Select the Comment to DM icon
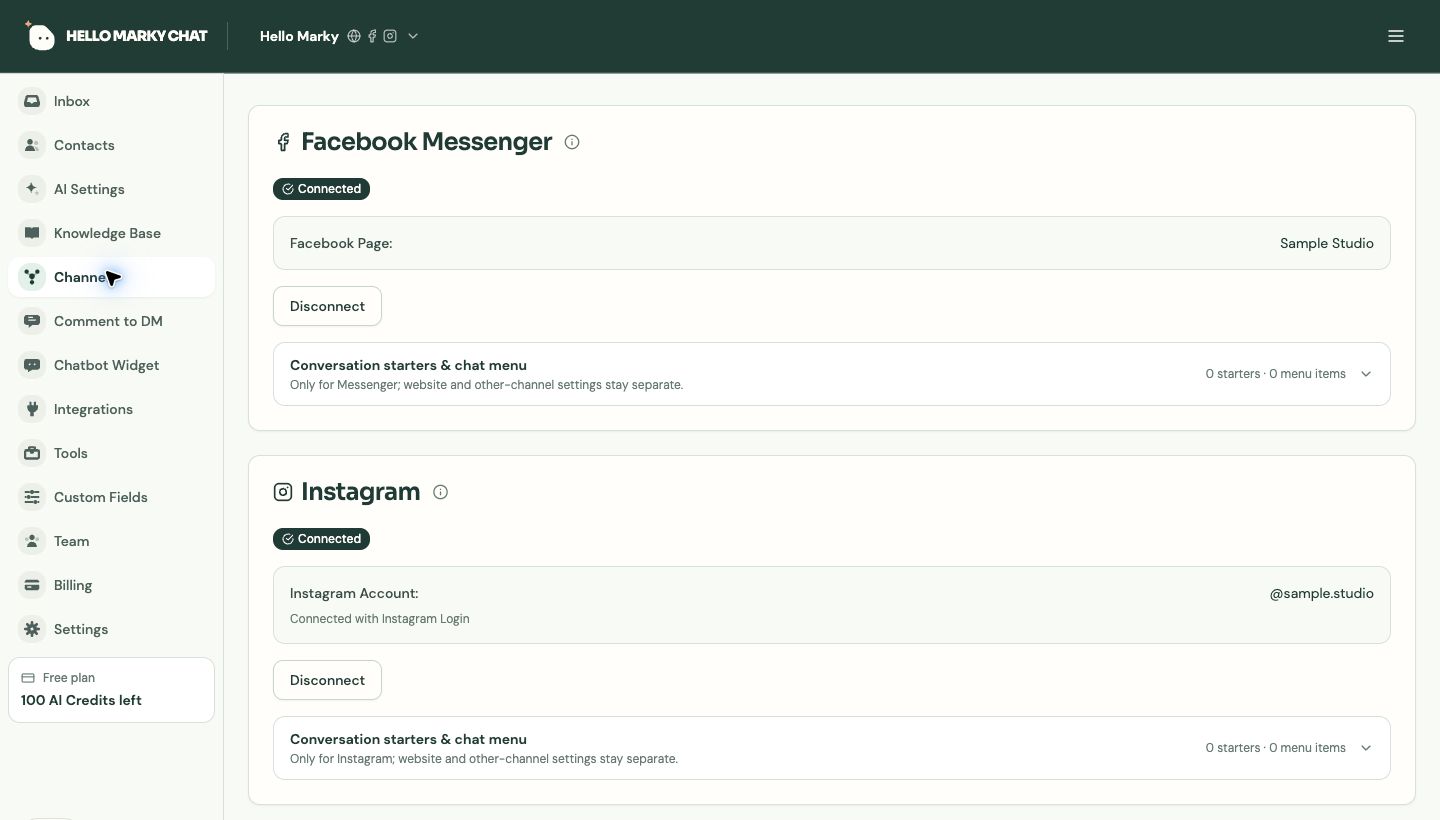 click(x=32, y=321)
